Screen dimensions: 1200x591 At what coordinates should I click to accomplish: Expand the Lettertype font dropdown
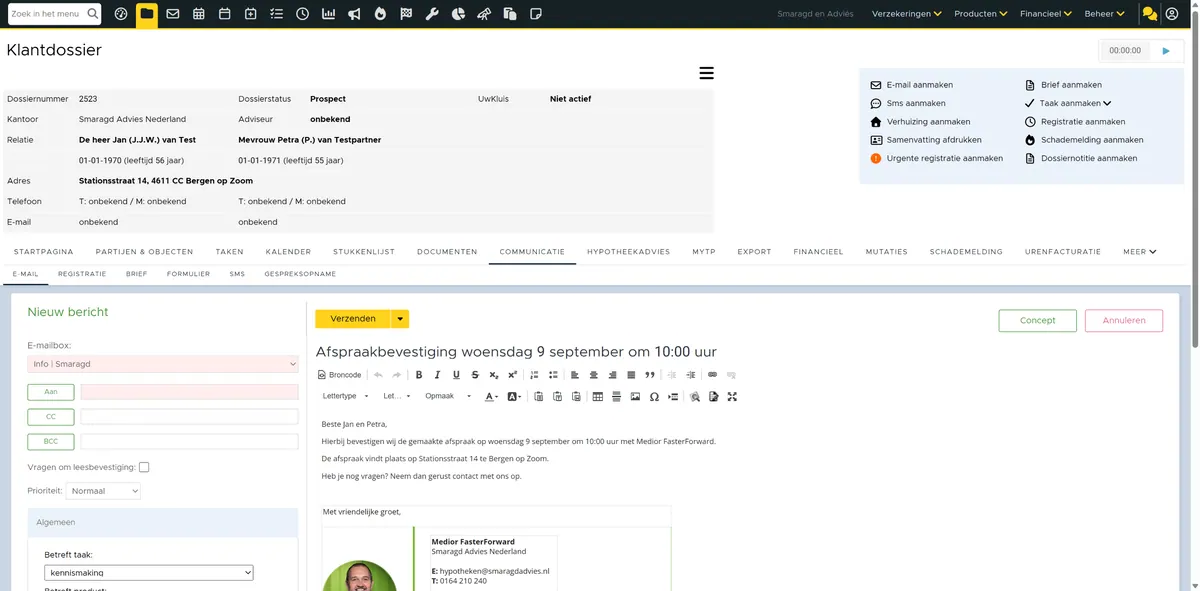click(x=345, y=397)
